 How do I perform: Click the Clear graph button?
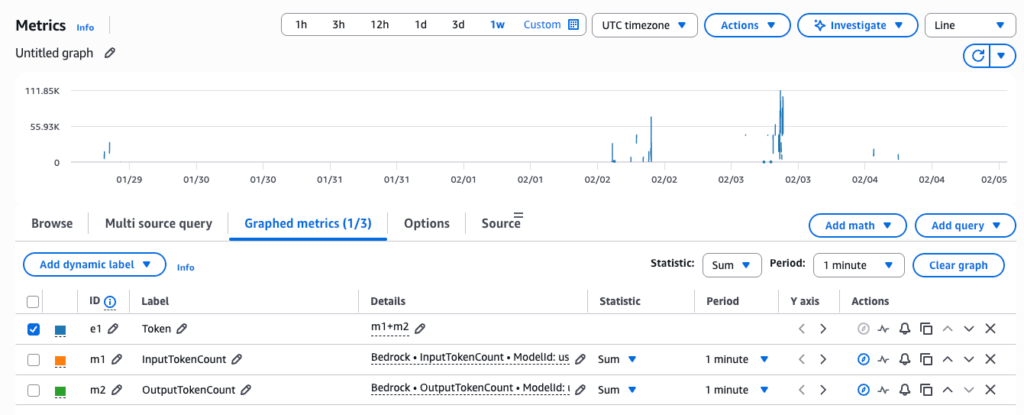(959, 265)
